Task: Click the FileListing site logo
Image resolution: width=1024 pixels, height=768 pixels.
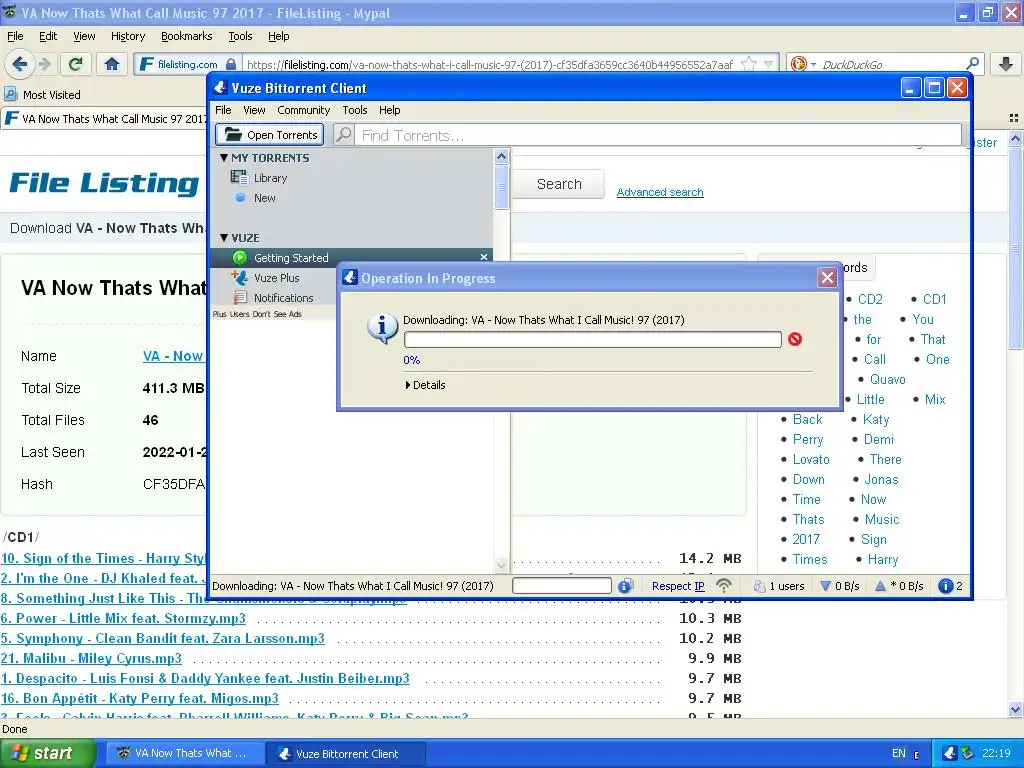Action: [104, 183]
